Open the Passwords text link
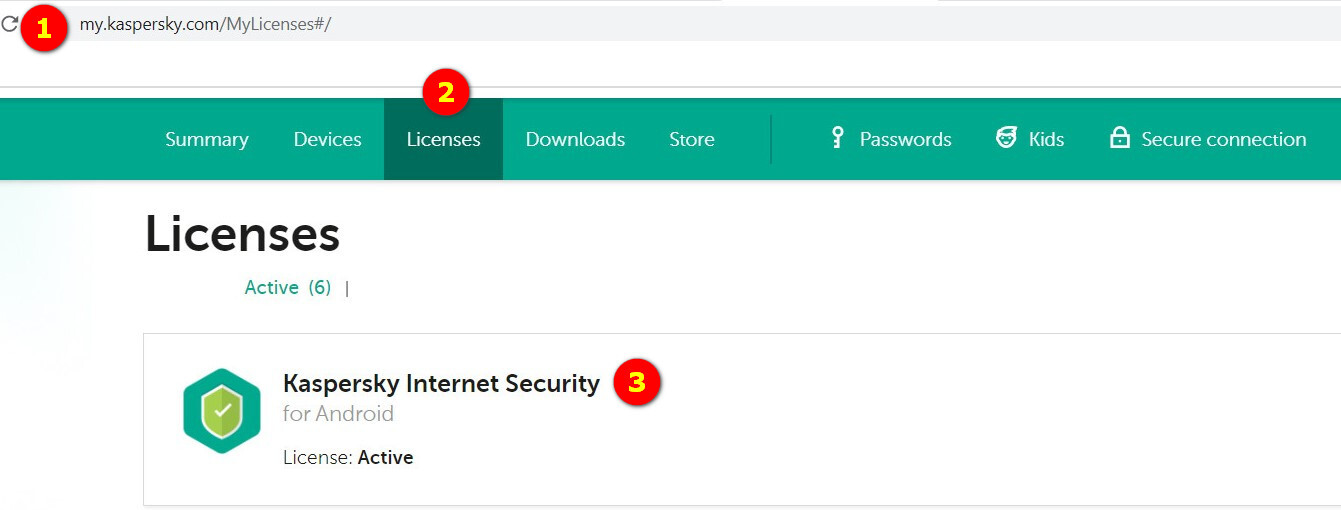 click(x=905, y=140)
